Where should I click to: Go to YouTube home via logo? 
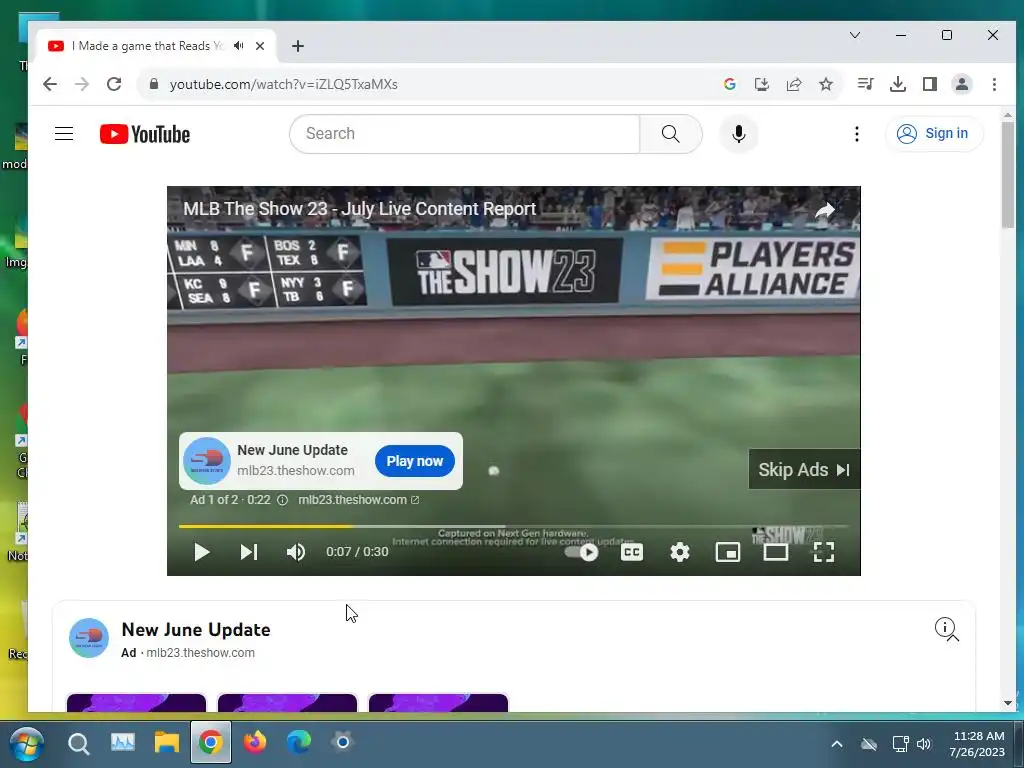tap(145, 134)
